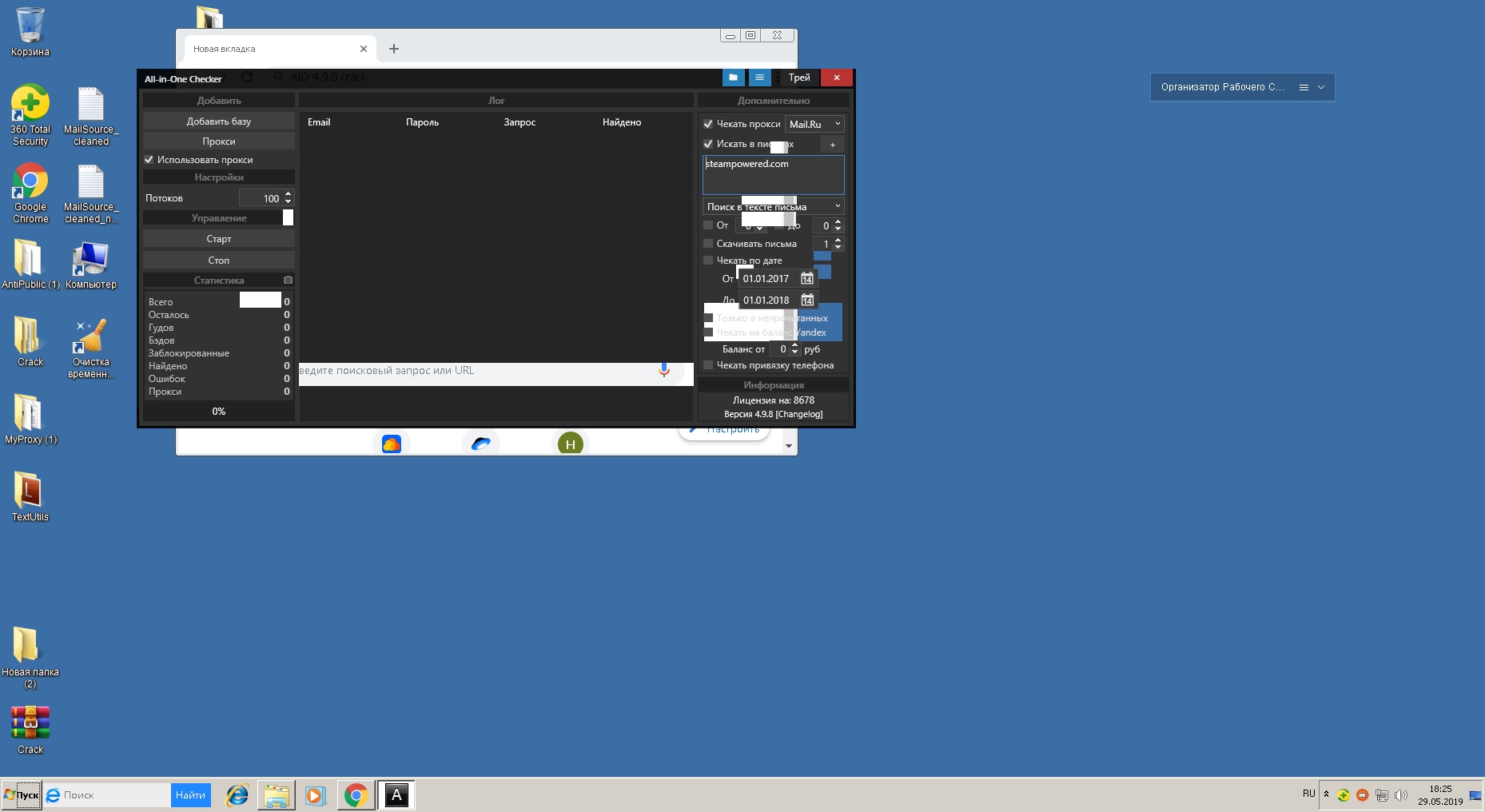Open the Поиск в тексте письма dropdown

click(773, 206)
